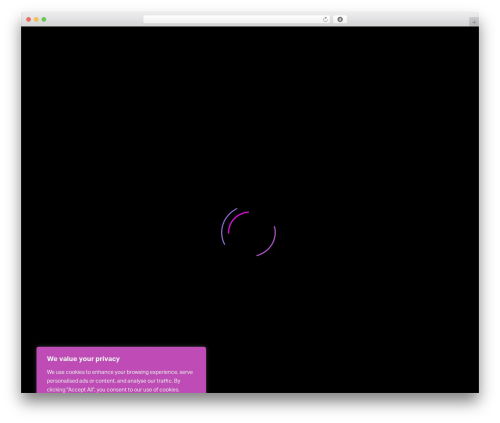The height and width of the screenshot is (423, 500).
Task: Click the red close window button
Action: pyautogui.click(x=29, y=20)
